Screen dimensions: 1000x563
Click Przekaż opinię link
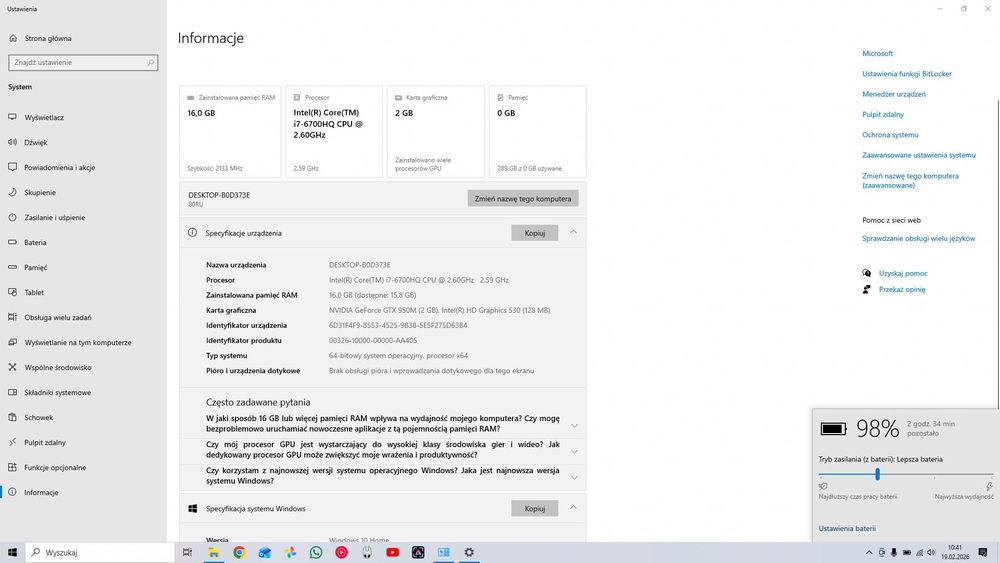tap(902, 289)
